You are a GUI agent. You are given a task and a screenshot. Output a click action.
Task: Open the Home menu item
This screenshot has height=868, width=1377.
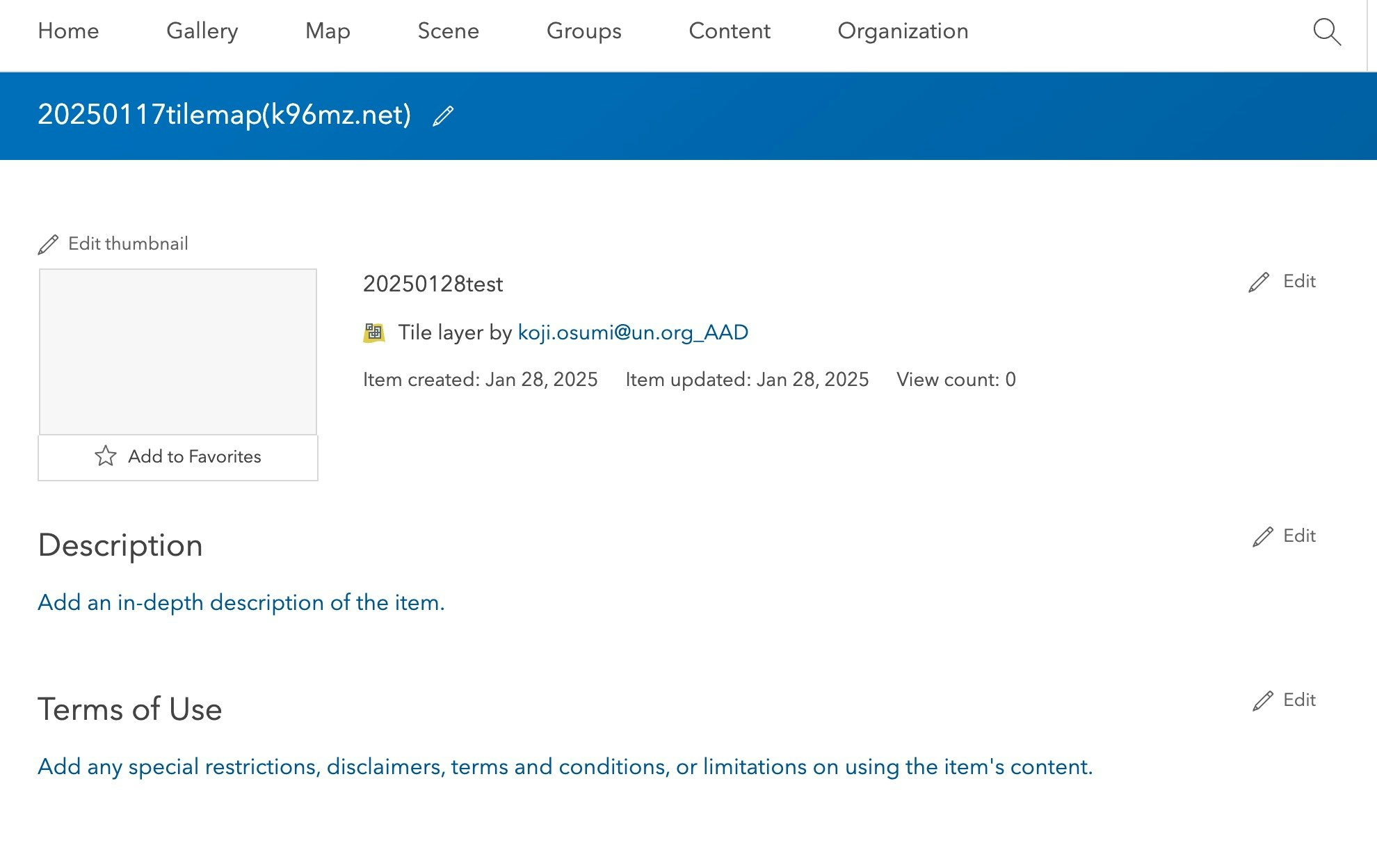tap(68, 31)
